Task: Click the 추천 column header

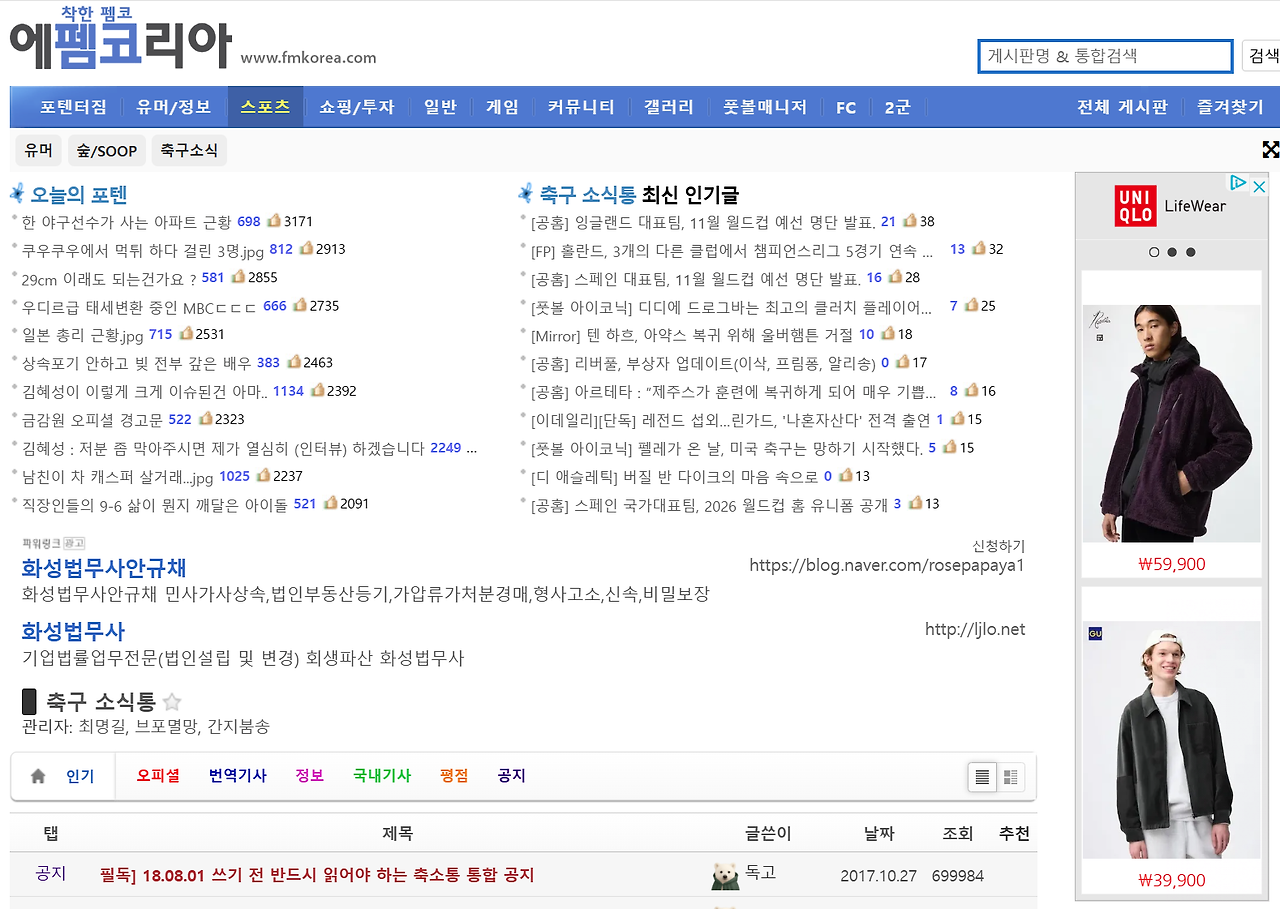Action: coord(1014,833)
